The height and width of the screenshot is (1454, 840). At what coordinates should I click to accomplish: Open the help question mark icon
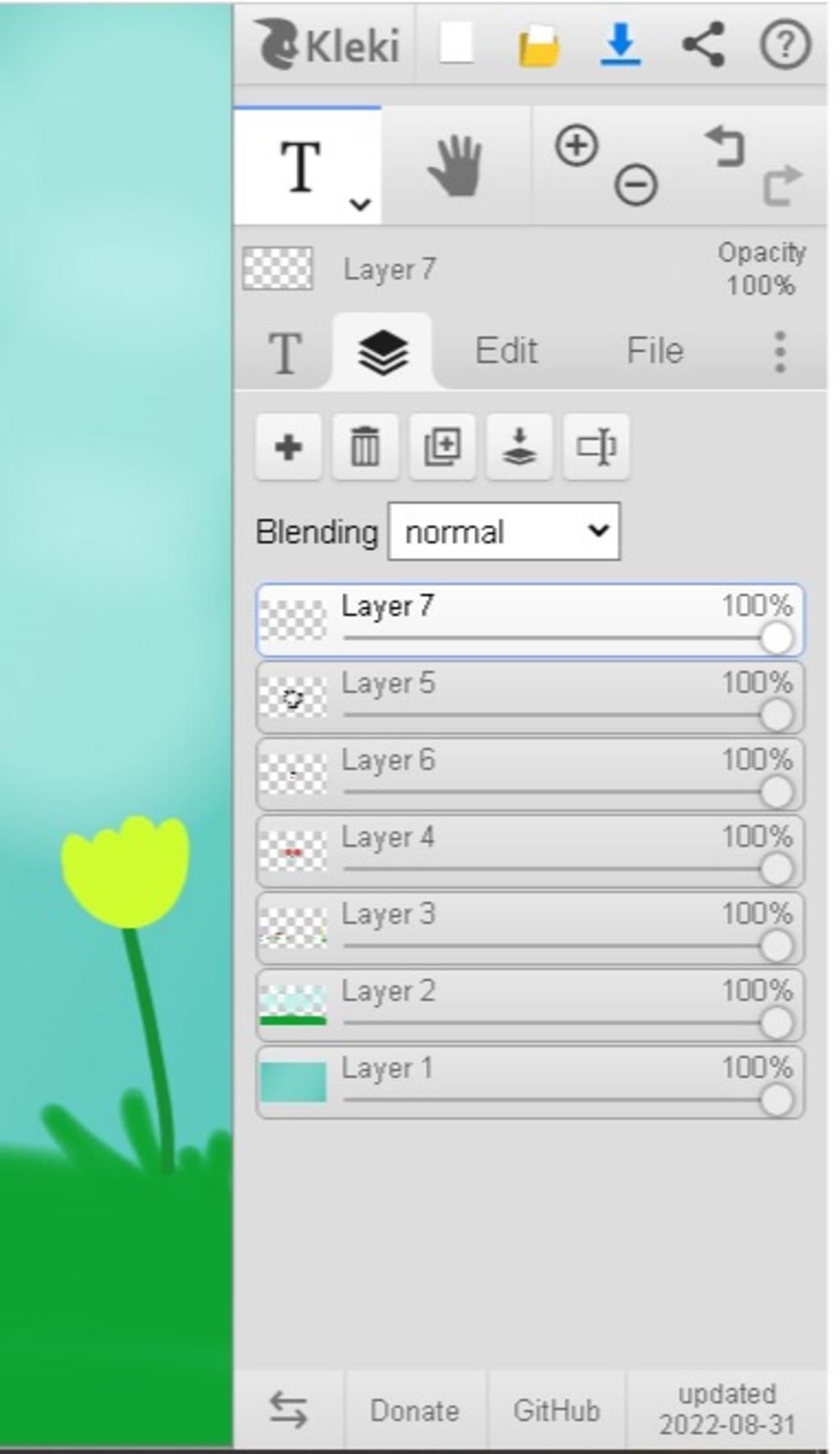point(785,44)
